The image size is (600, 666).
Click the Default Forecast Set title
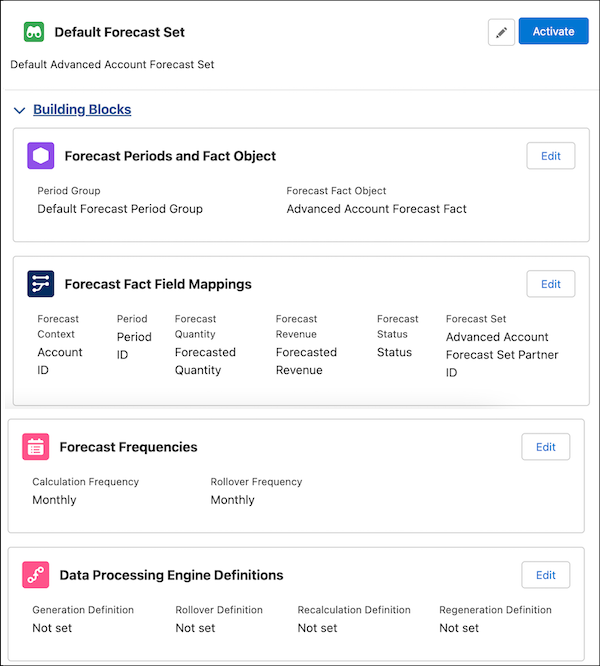coord(119,32)
